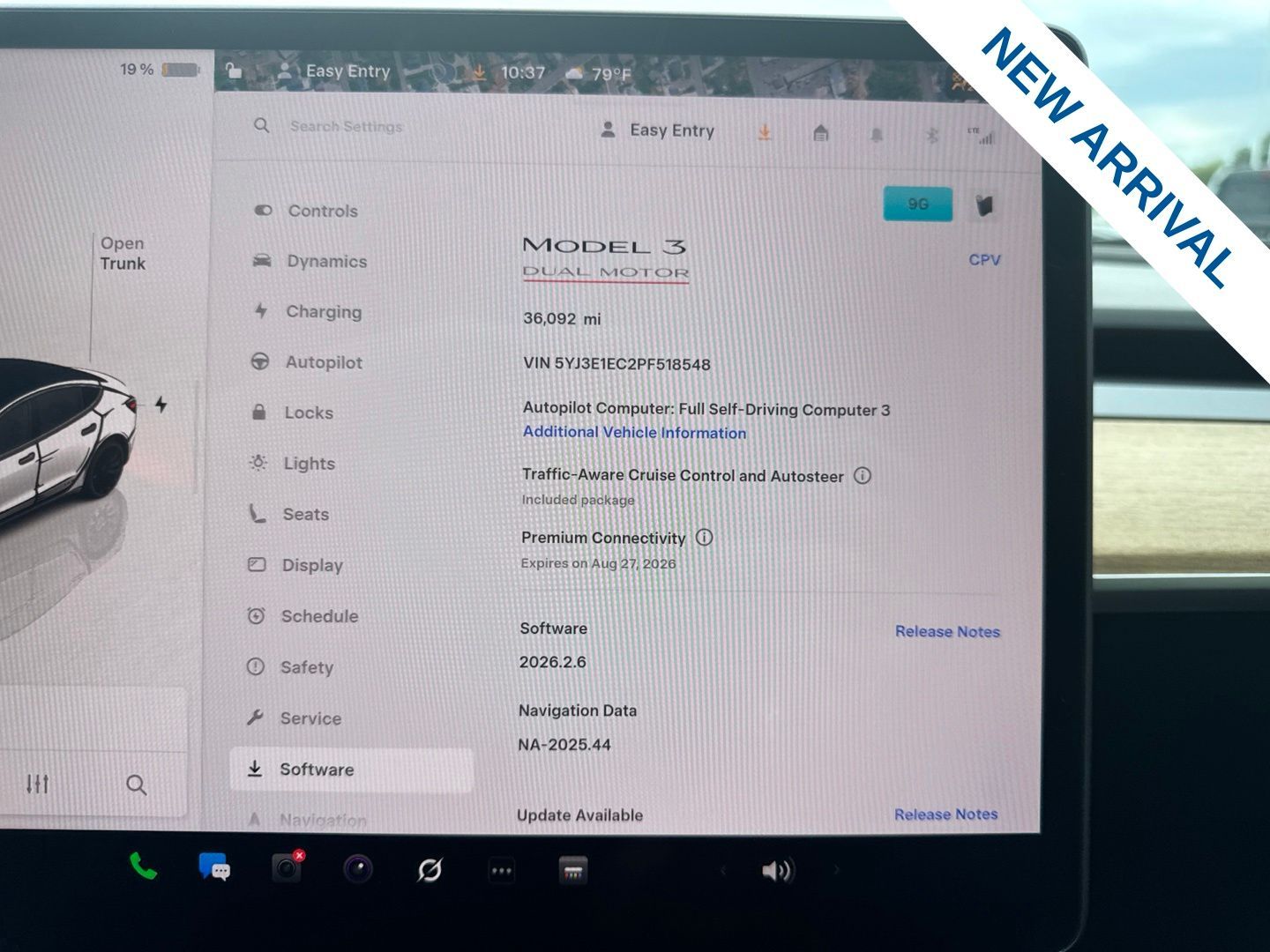Tap the LTE signal strength icon
1270x952 pixels.
click(x=982, y=136)
